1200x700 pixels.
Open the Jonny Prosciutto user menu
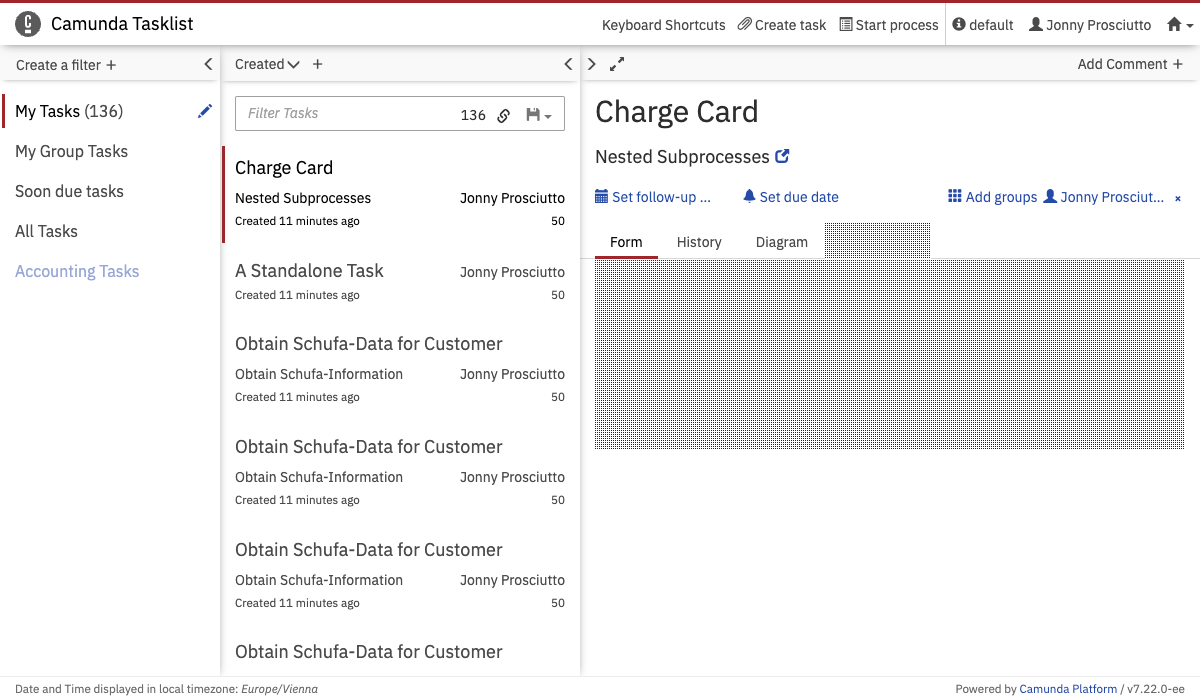click(1090, 25)
